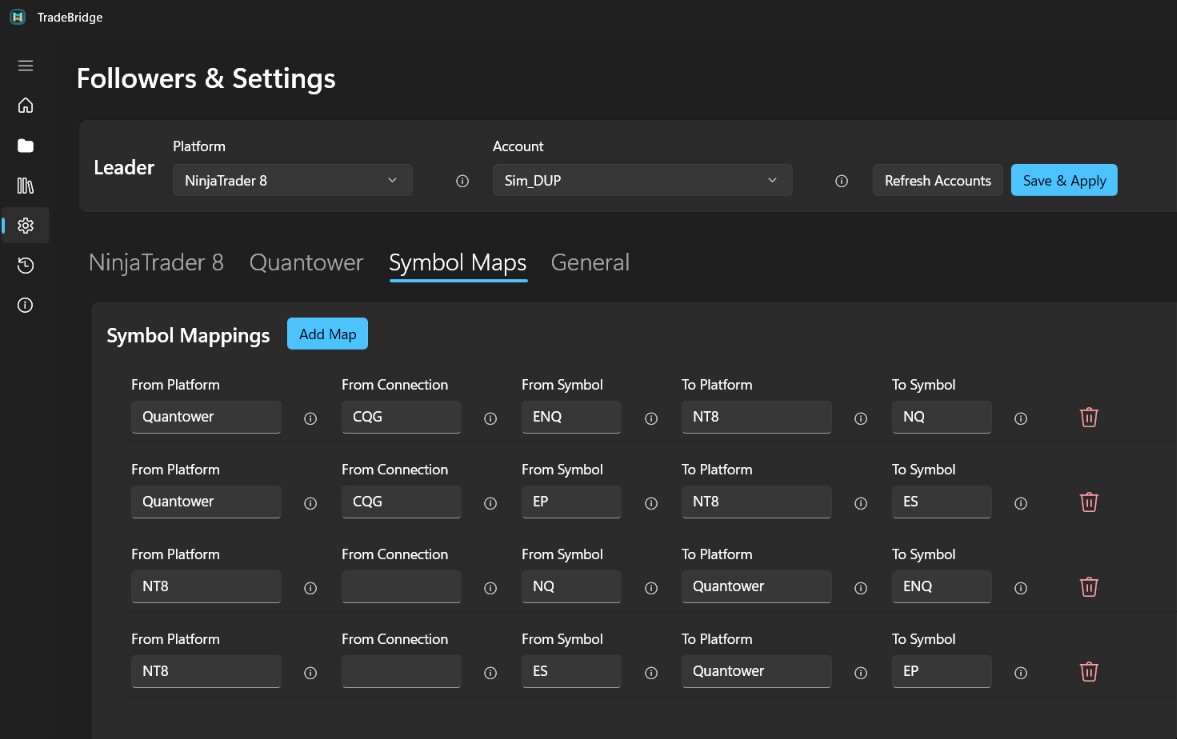
Task: Click the Add Map button
Action: 327,334
